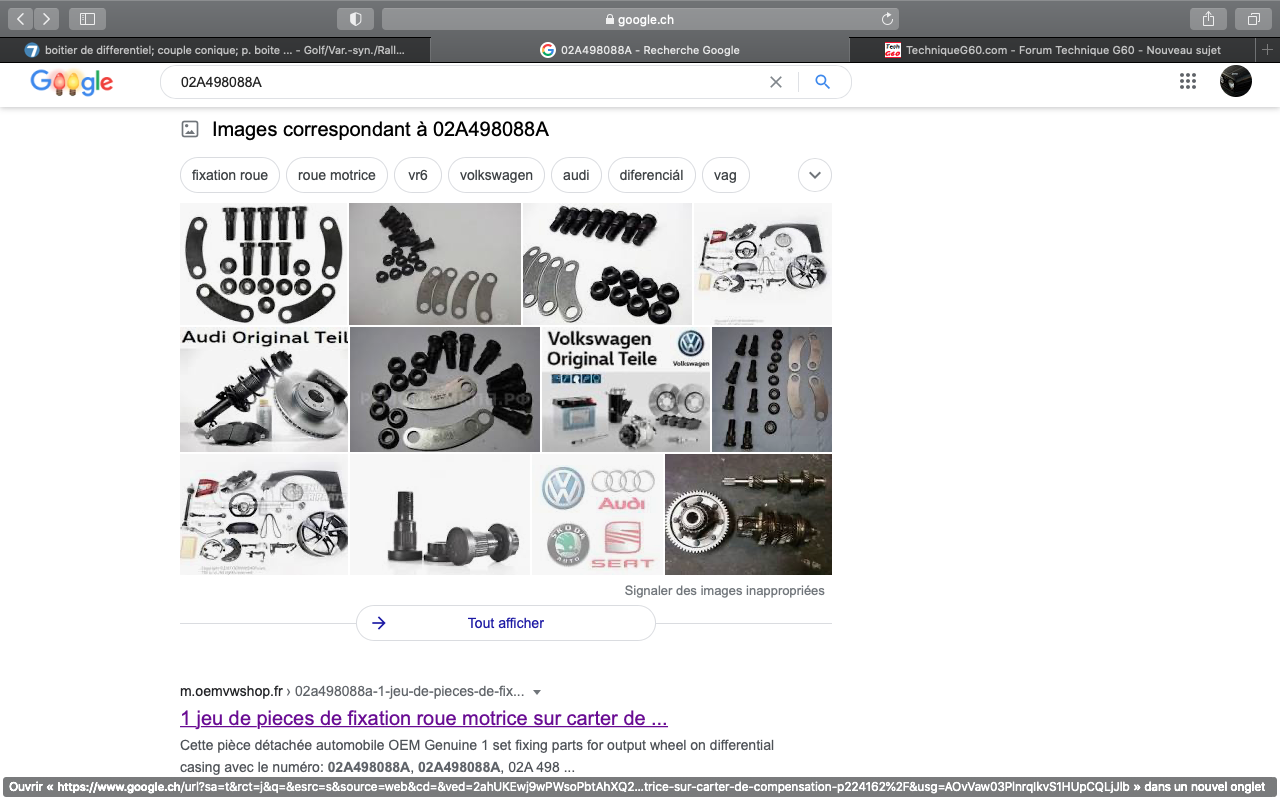Add a new tab with the plus icon
The width and height of the screenshot is (1280, 800).
point(1268,50)
